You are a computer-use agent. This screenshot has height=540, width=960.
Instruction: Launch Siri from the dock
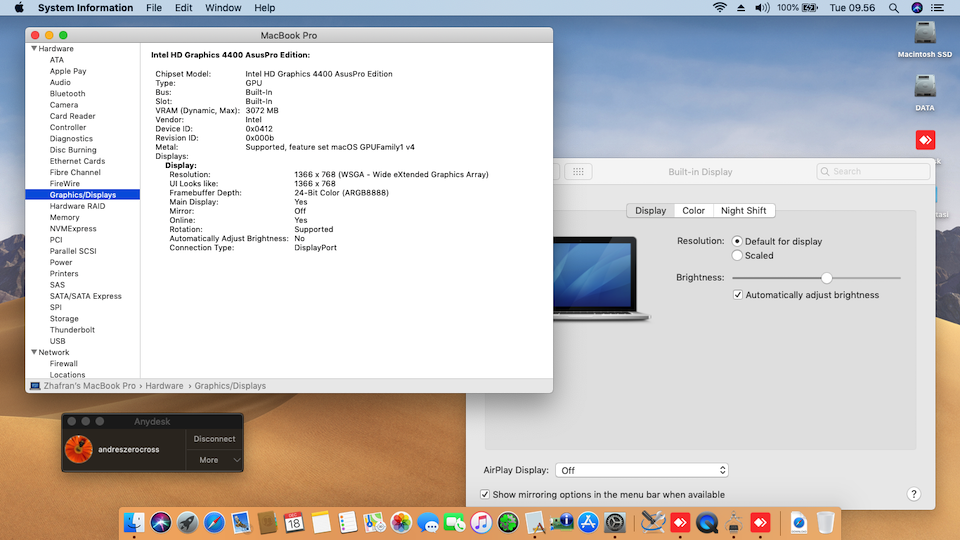tap(161, 523)
